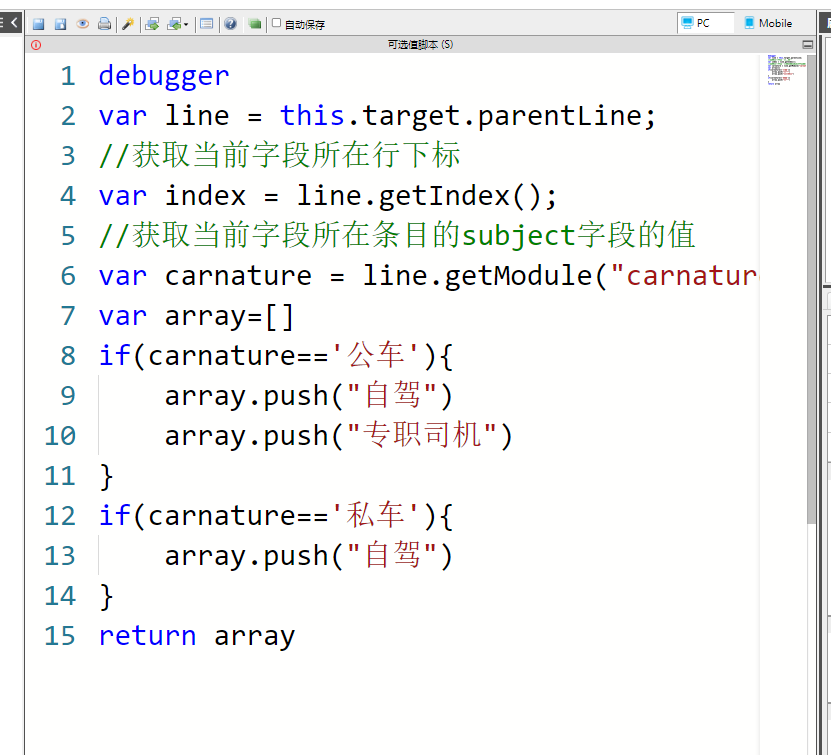This screenshot has height=755, width=831.
Task: Click the import window icon without arrow
Action: pos(152,24)
